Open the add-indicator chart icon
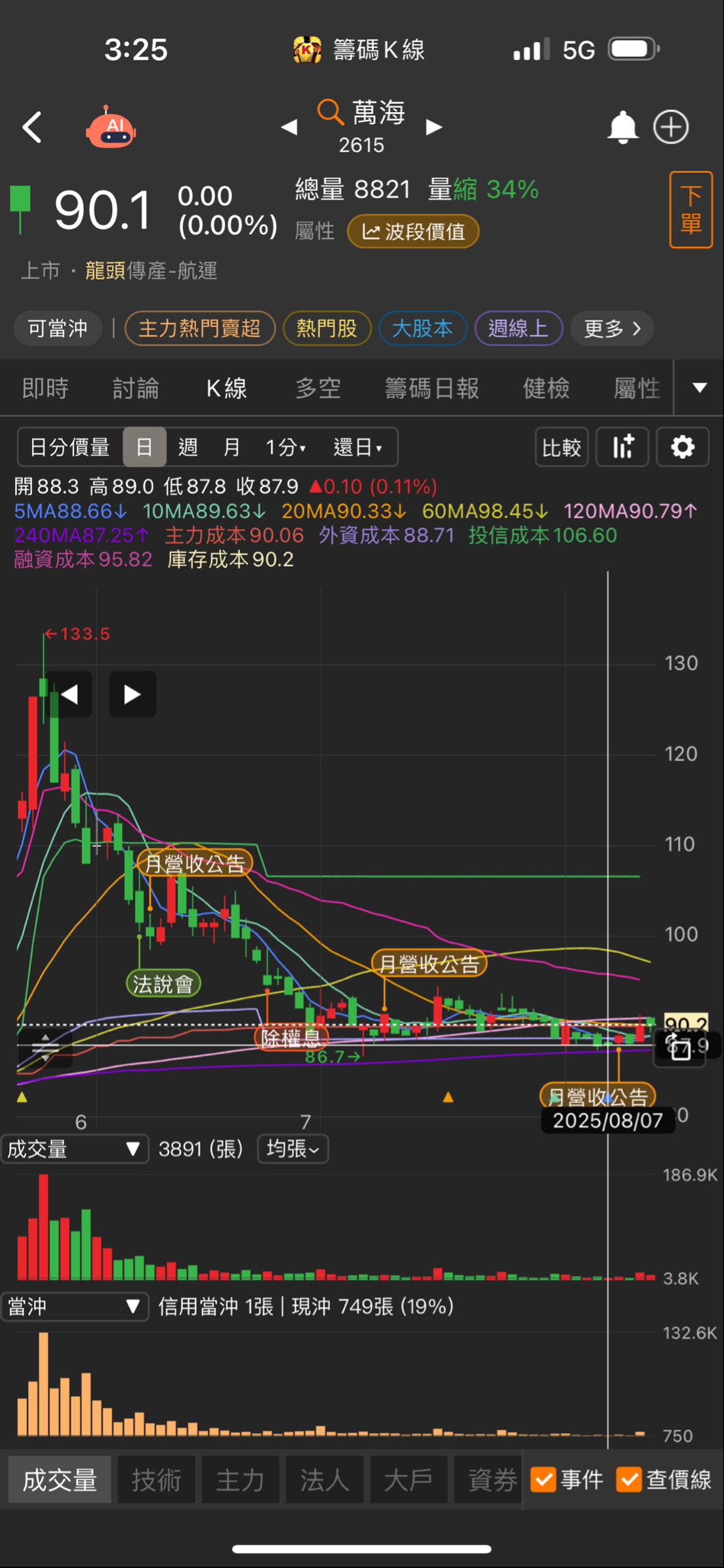 pyautogui.click(x=622, y=447)
